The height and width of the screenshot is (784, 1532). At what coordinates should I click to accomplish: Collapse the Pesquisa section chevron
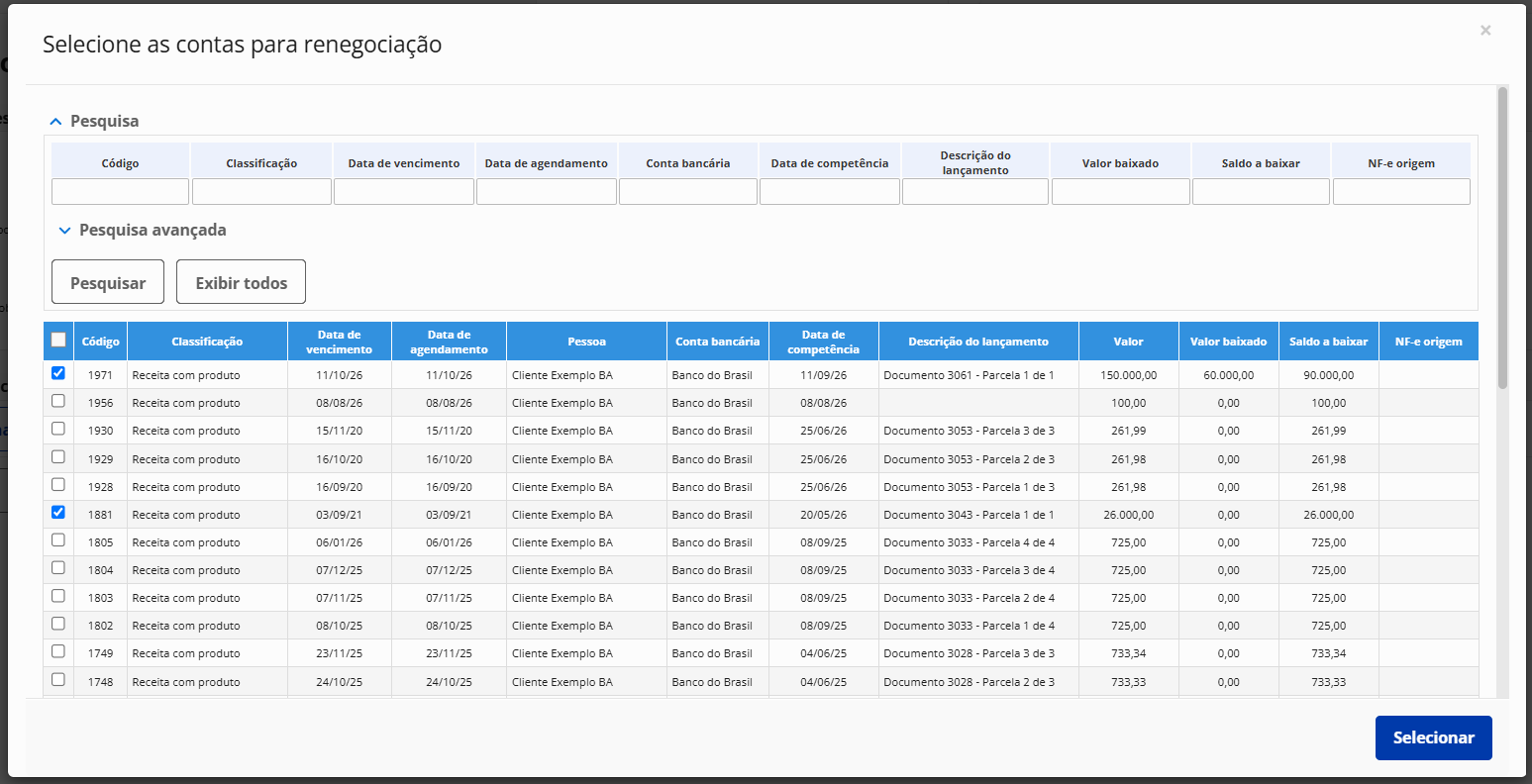(56, 121)
